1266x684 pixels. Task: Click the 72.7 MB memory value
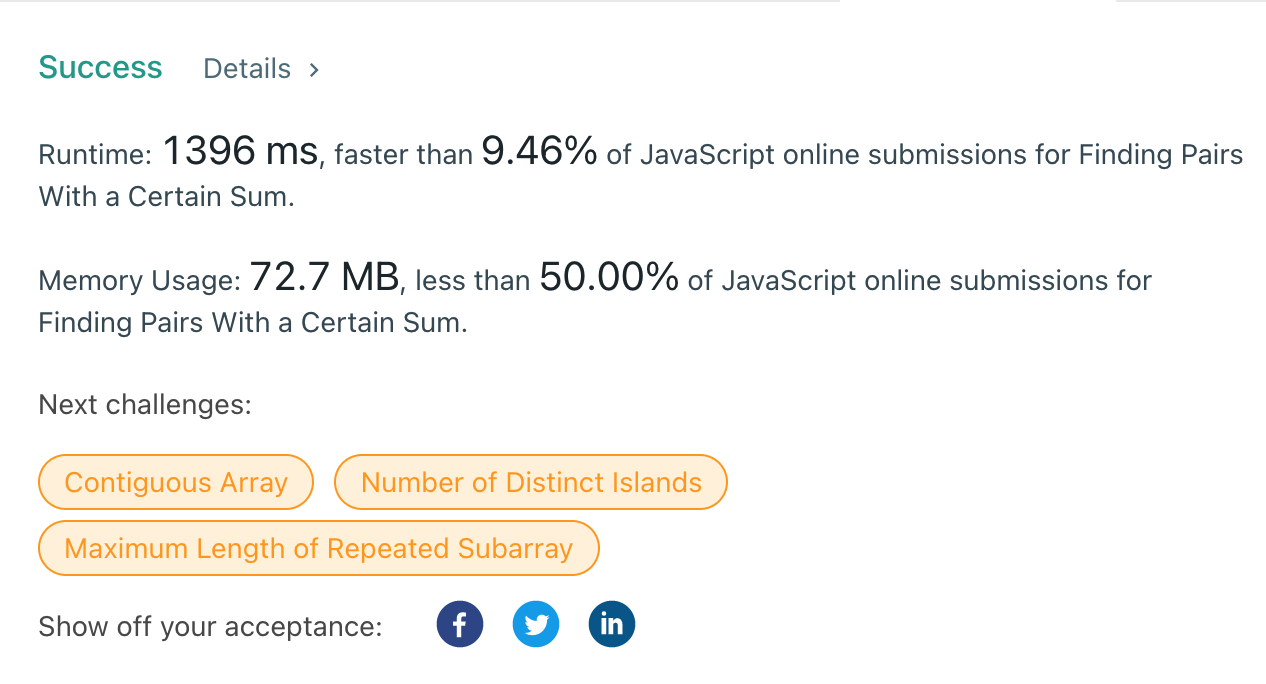324,276
